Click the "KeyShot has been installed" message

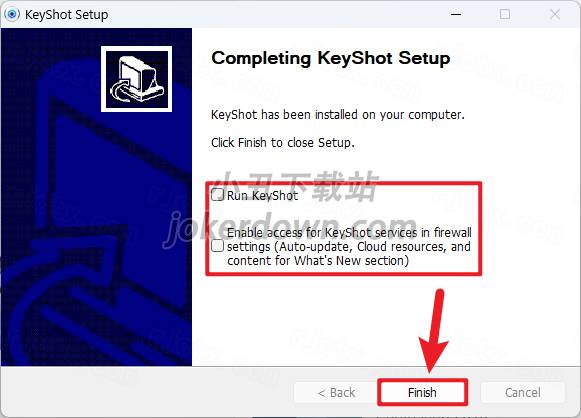pyautogui.click(x=338, y=115)
